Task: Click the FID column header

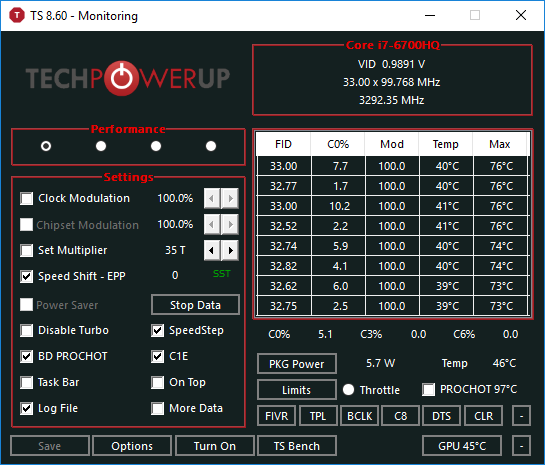Action: click(283, 144)
